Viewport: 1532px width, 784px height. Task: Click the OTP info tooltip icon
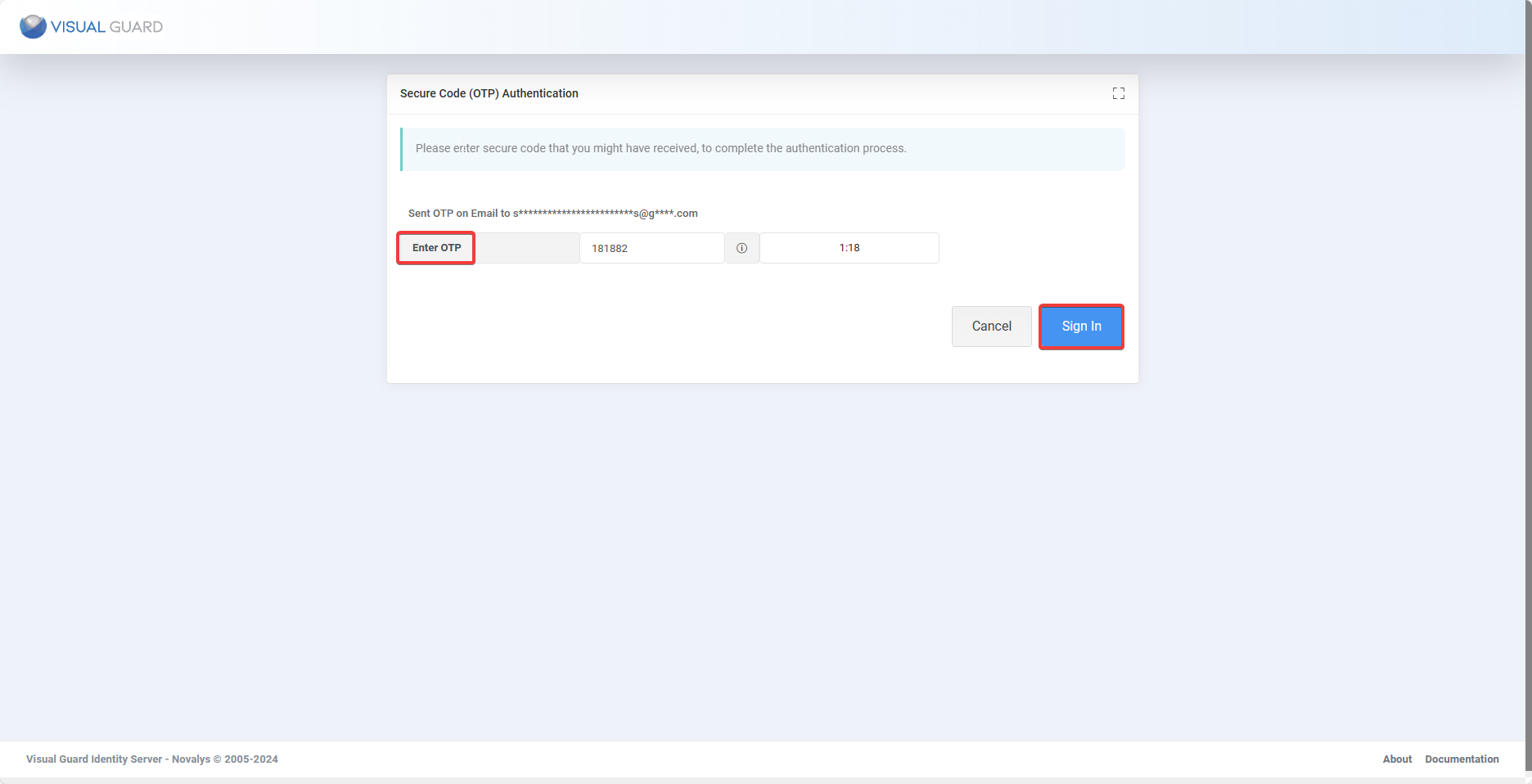point(741,247)
